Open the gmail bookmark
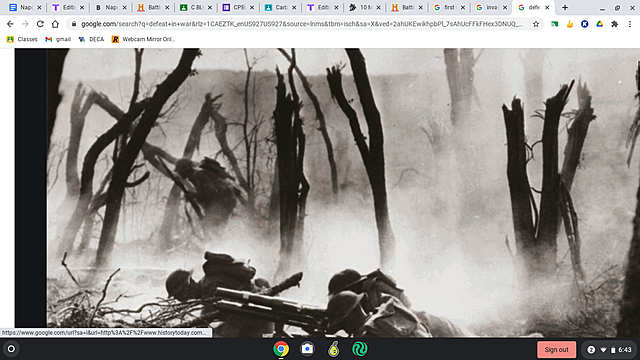Screen dimensions: 640x360 click(x=58, y=39)
